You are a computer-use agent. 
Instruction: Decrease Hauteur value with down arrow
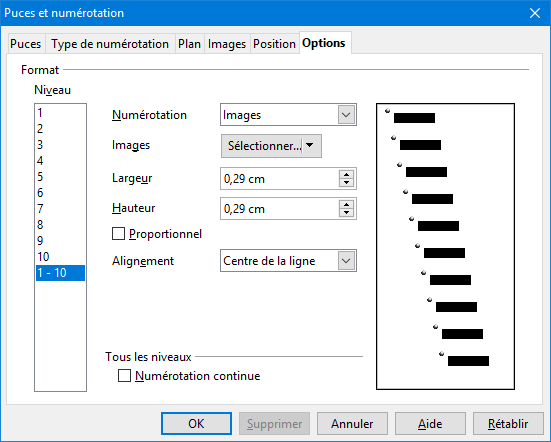click(346, 212)
